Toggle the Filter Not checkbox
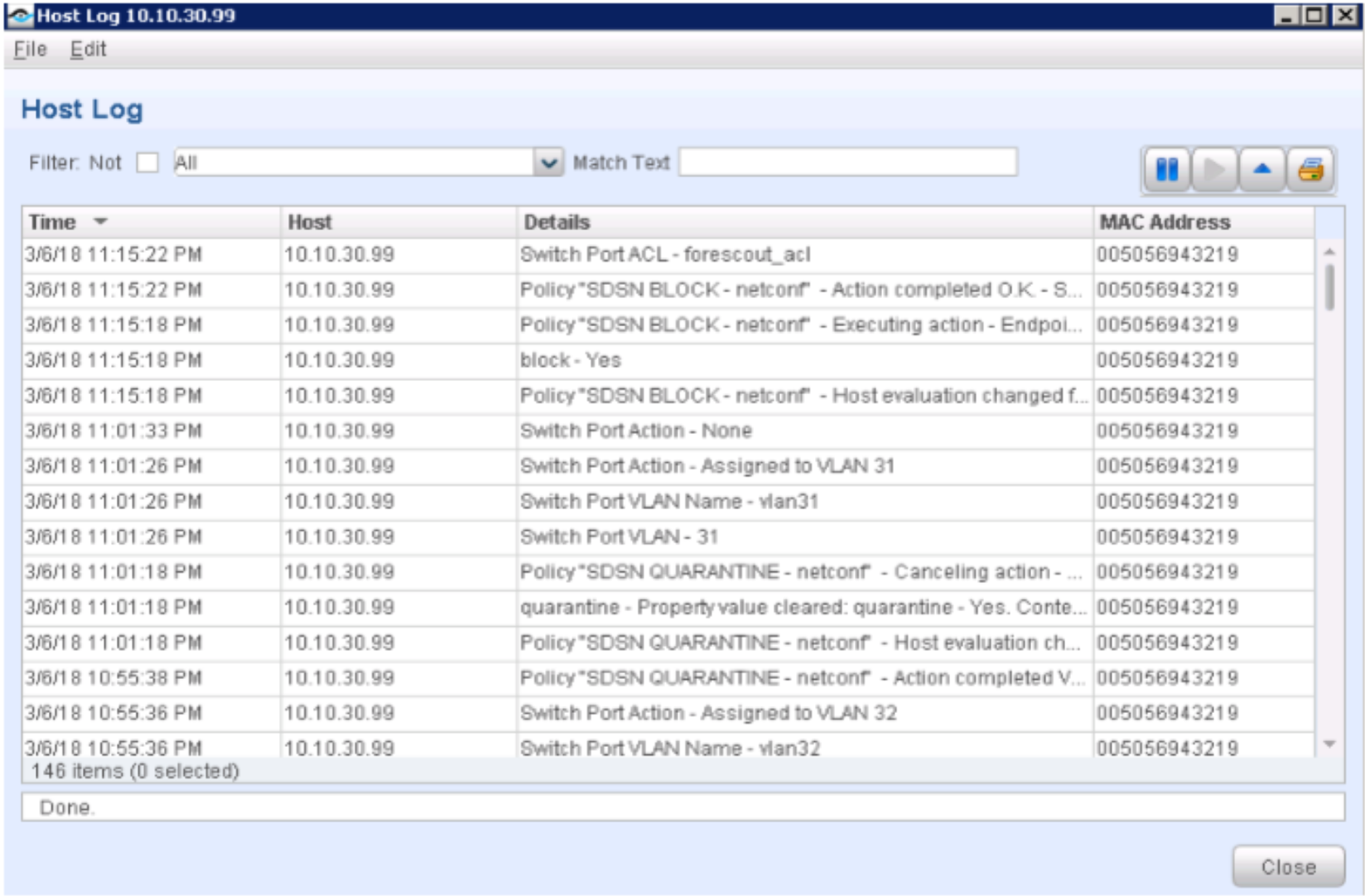Screen dimensions: 1365x896 point(147,162)
